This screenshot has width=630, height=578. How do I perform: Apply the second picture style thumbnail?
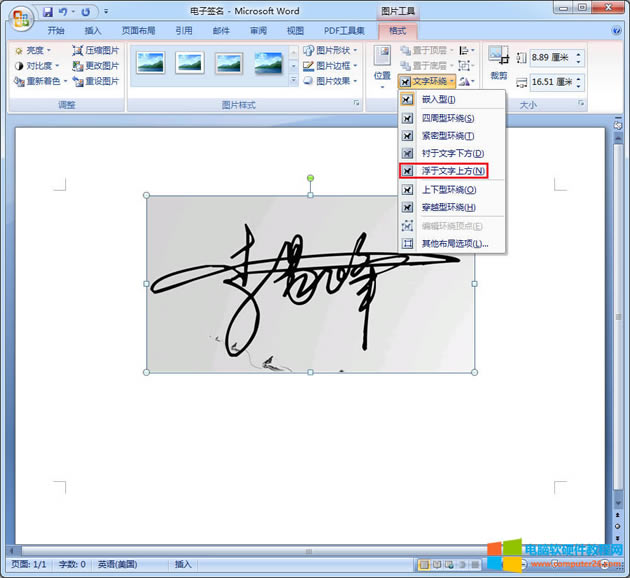(x=190, y=63)
